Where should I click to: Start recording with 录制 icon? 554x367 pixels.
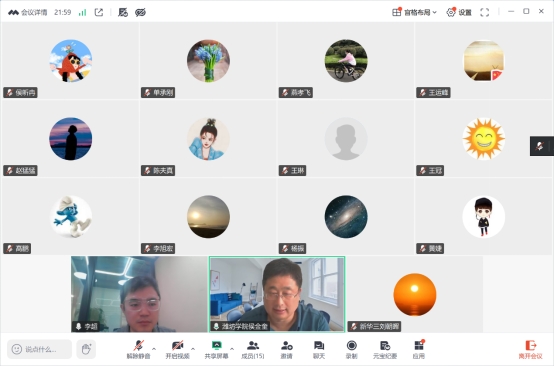[x=352, y=349]
